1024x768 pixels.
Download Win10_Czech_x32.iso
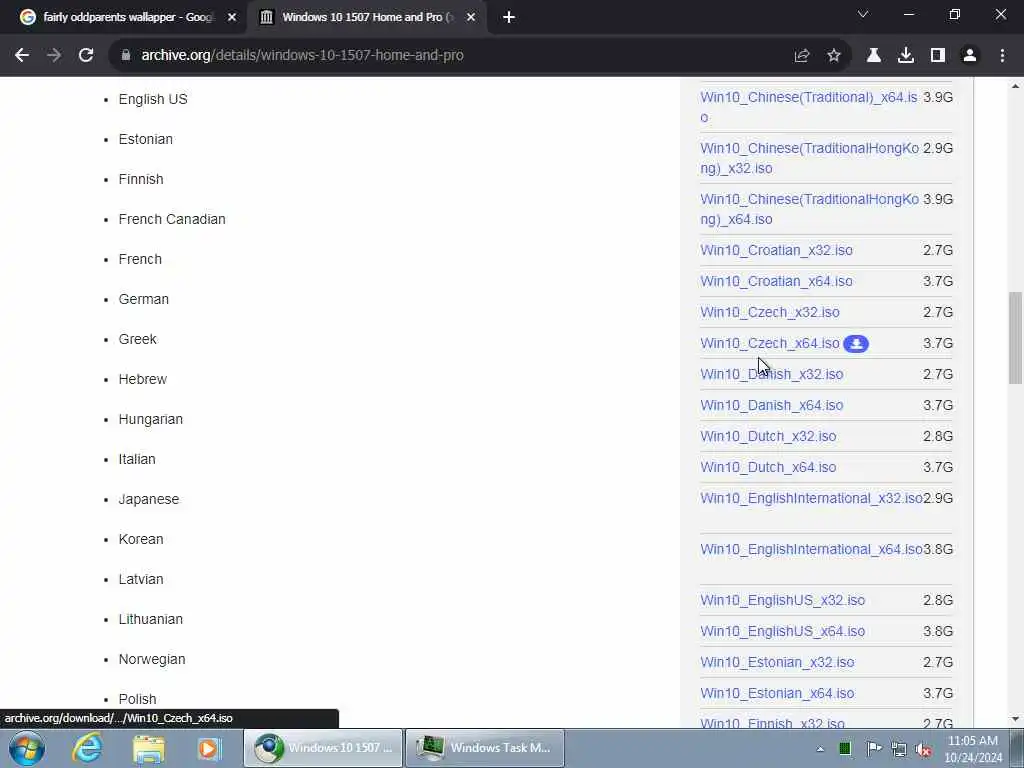click(x=770, y=312)
